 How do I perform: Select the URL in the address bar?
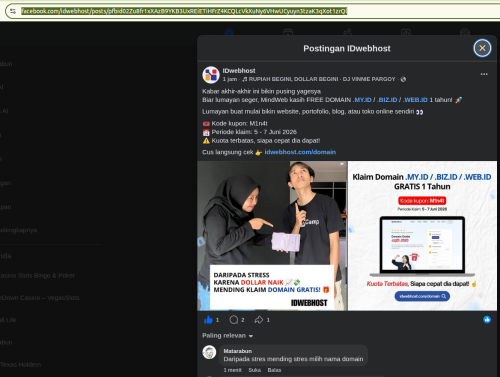[x=184, y=11]
